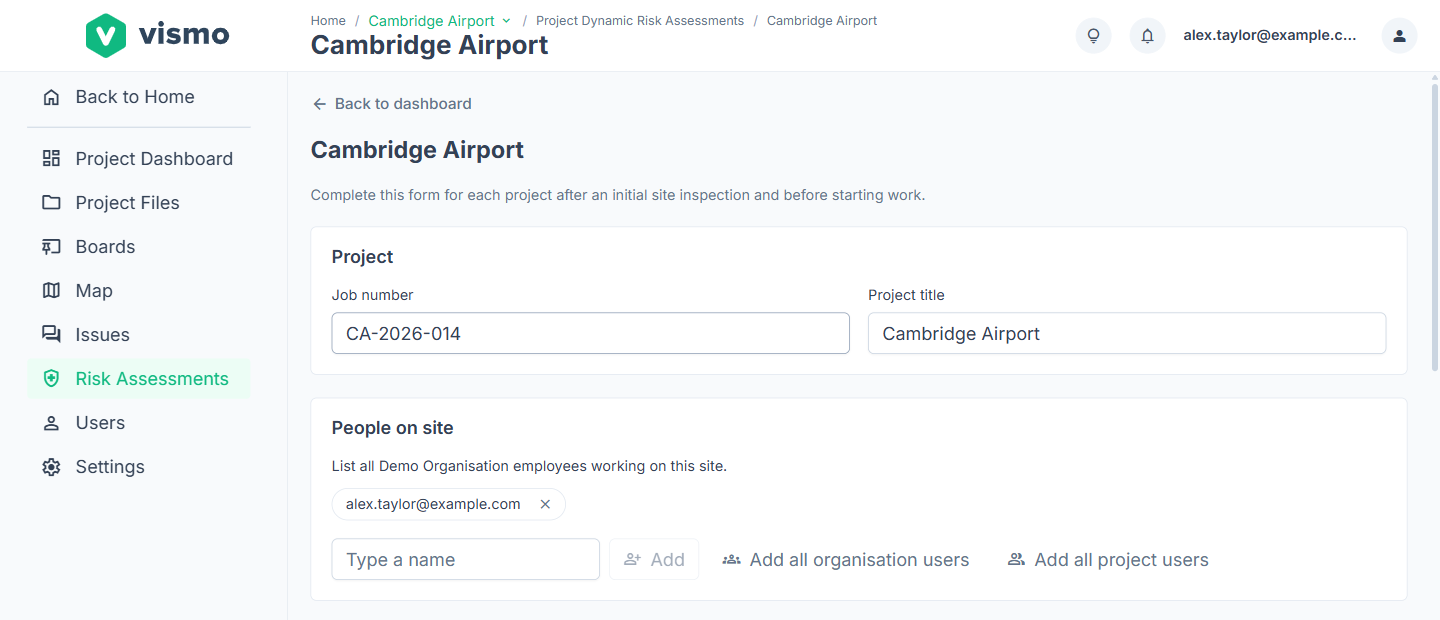Open the Boards sidebar item
The image size is (1440, 620).
click(x=105, y=247)
